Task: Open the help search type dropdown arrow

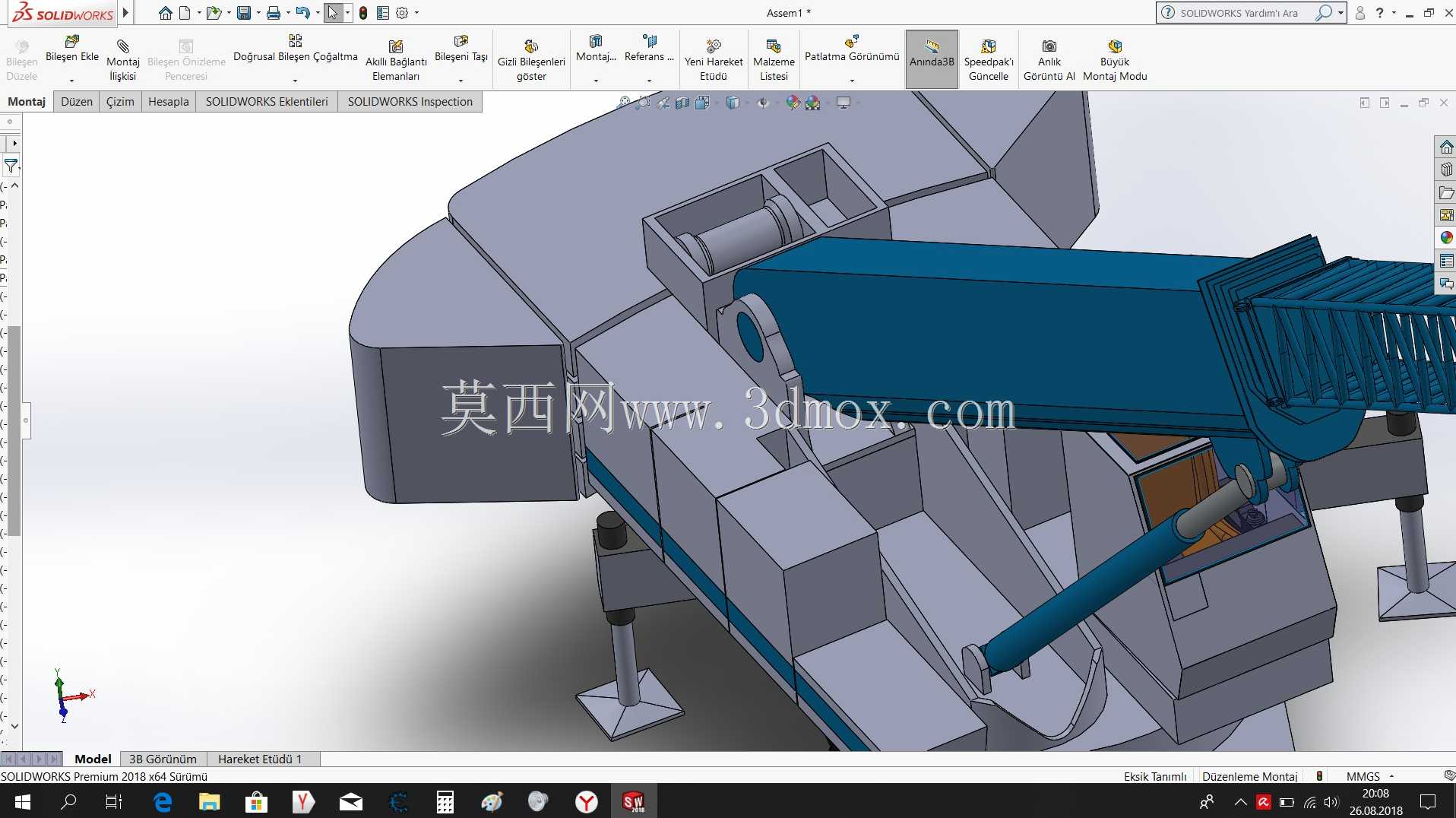Action: click(1340, 13)
